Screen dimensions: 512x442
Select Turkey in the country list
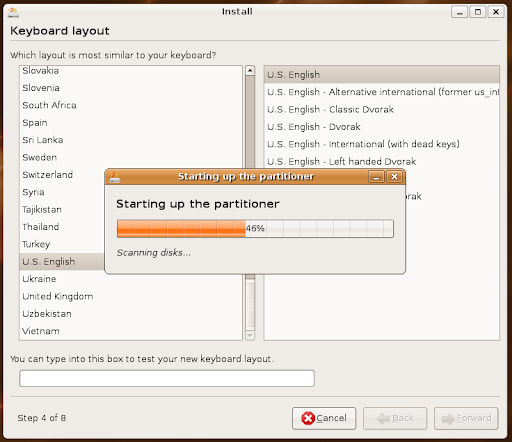point(62,244)
